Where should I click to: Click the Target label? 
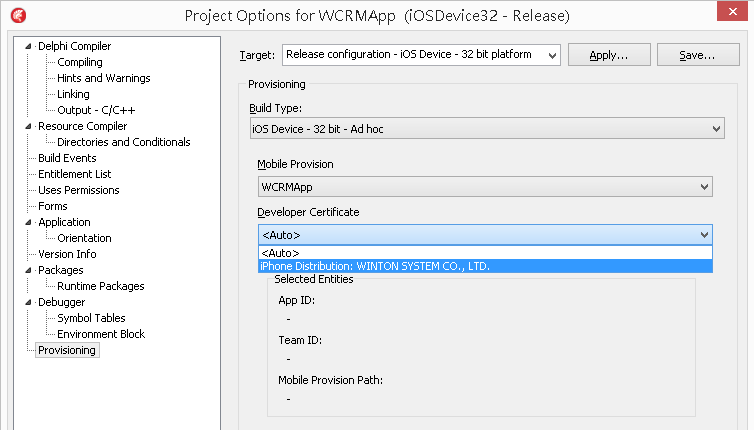tap(257, 55)
